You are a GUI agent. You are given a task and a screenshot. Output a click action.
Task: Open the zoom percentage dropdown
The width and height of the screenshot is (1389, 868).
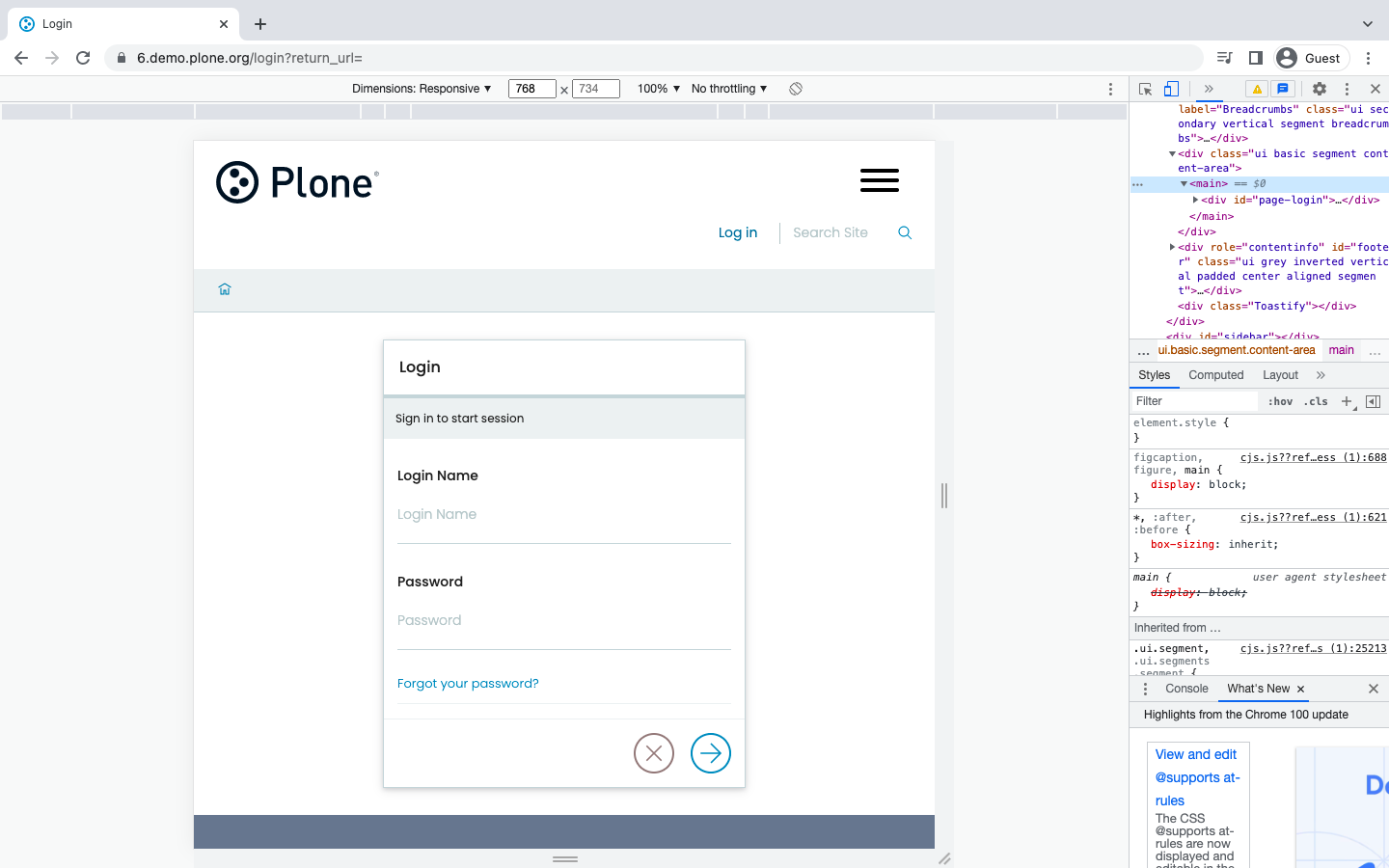[658, 88]
